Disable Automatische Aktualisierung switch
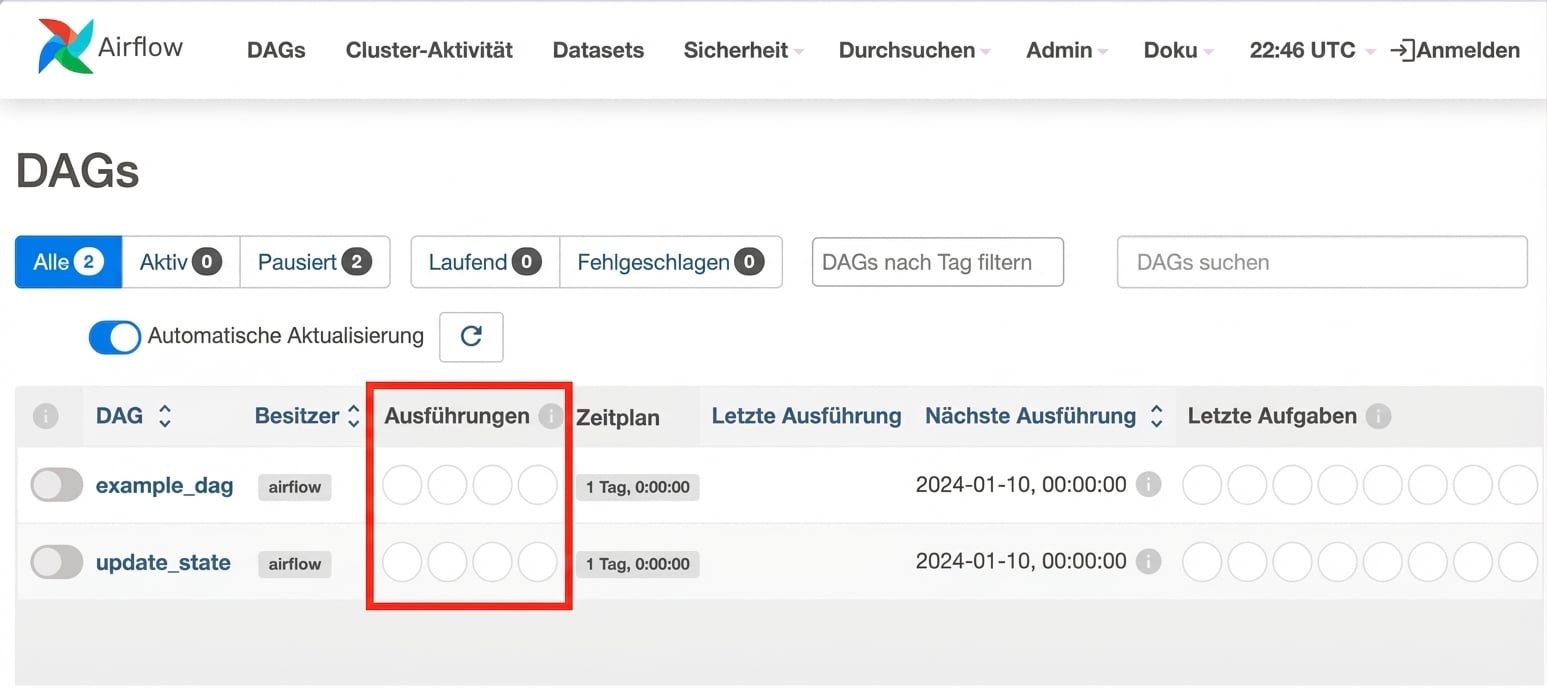Screen dimensions: 1547x688 115,337
